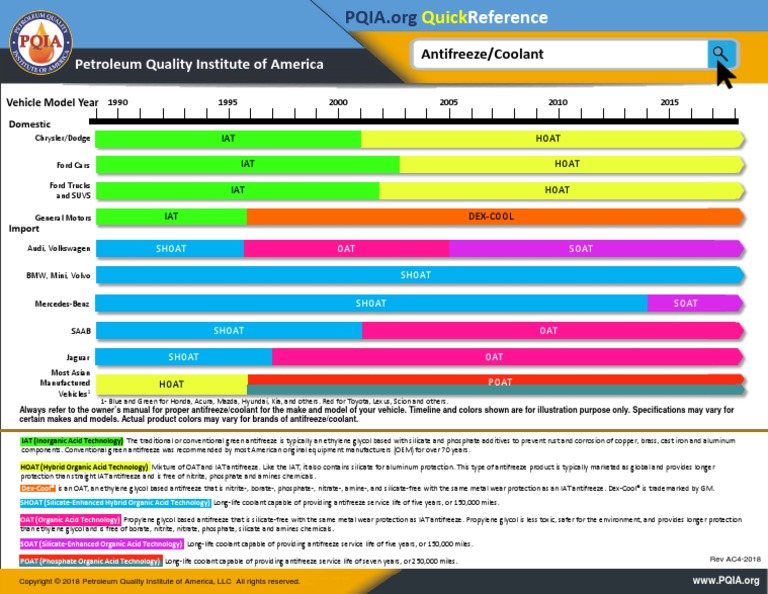The height and width of the screenshot is (594, 768).
Task: Click the blue SHOAT bar for Mercedes-Benz
Action: [371, 304]
